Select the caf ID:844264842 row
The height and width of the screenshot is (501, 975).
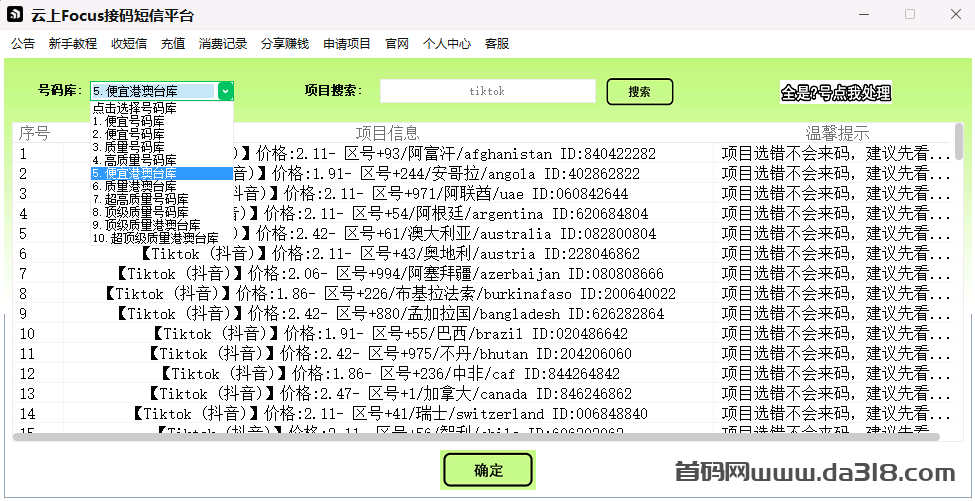click(484, 374)
